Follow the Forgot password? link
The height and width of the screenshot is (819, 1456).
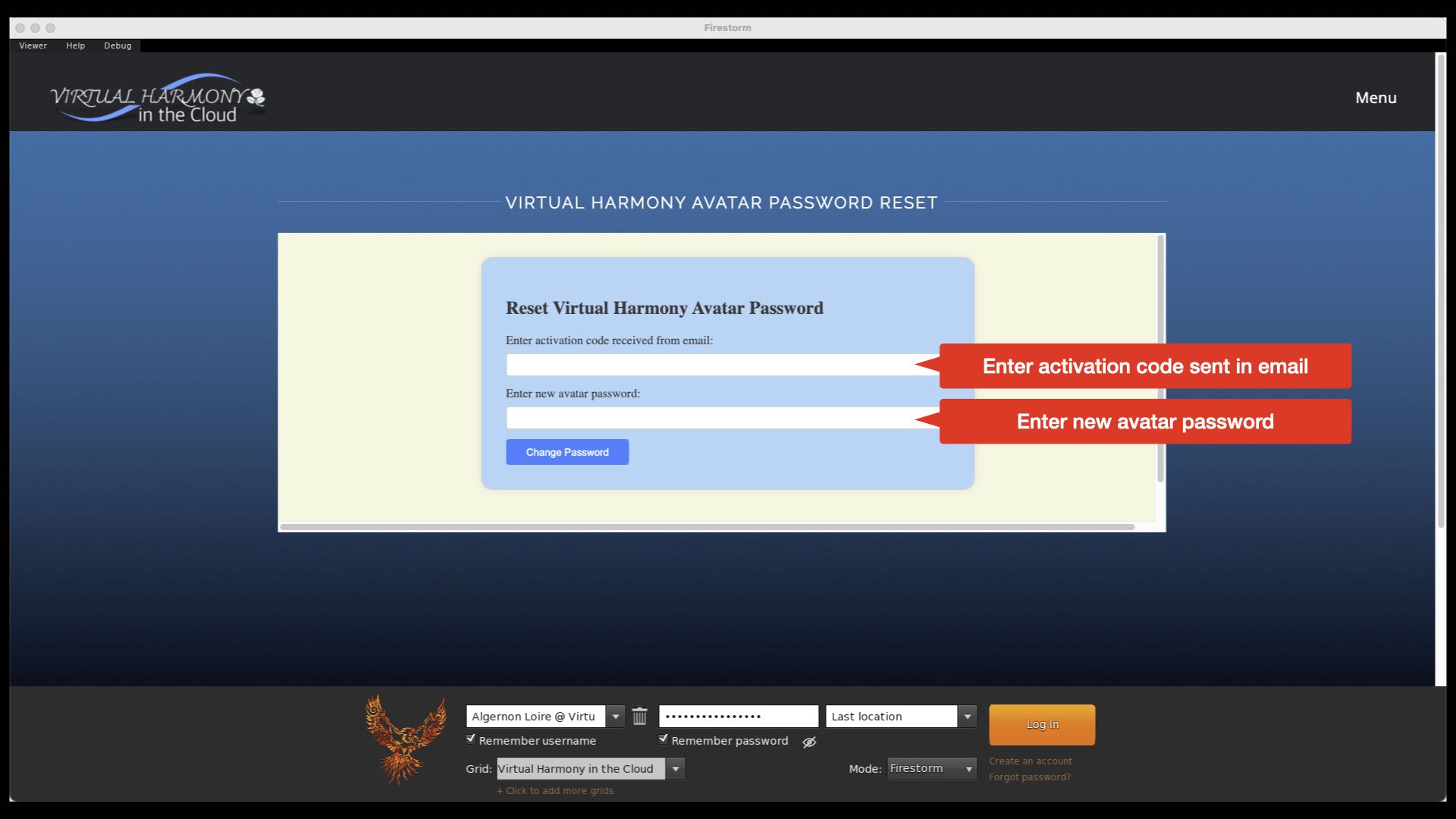(1029, 777)
